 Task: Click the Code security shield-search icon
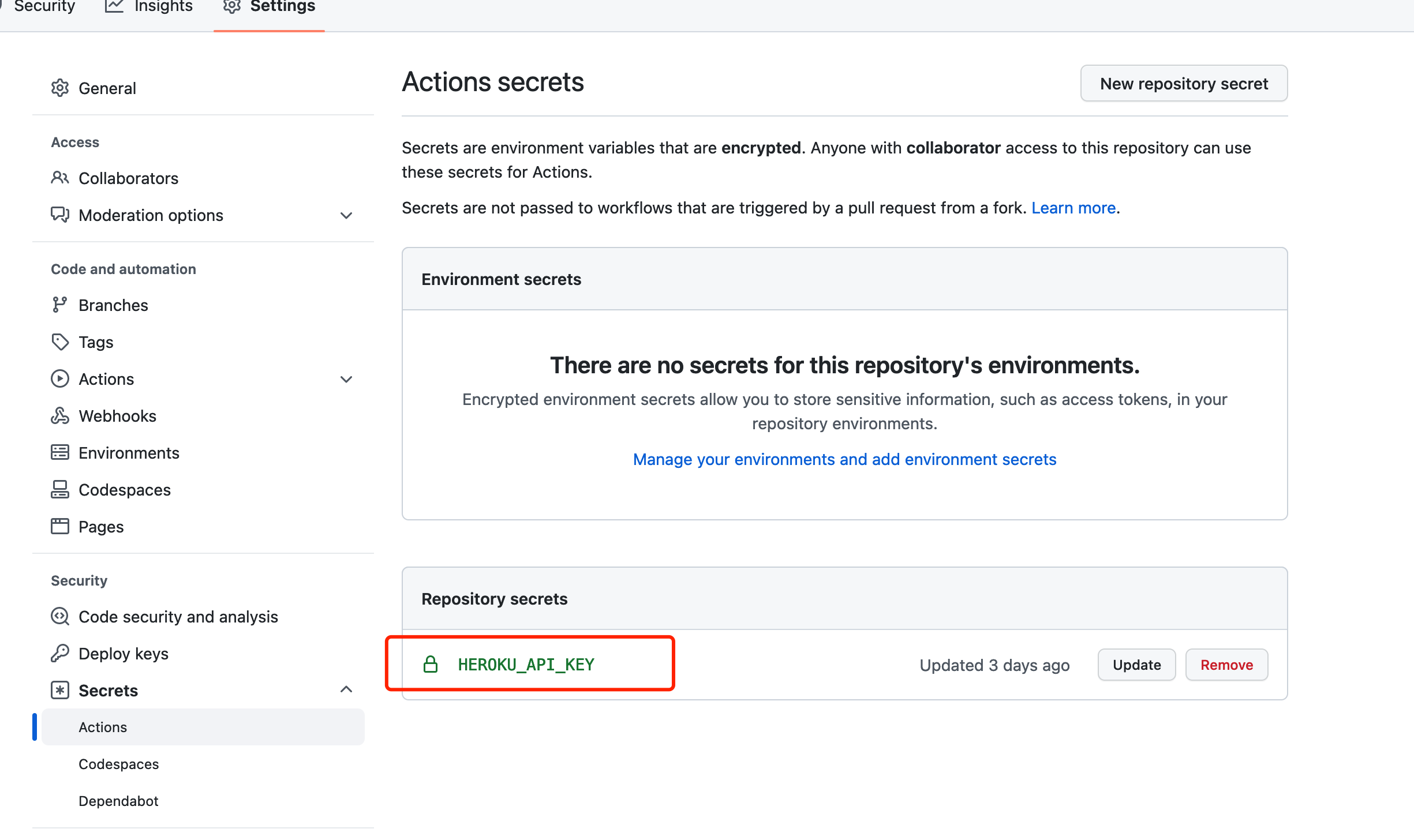60,616
